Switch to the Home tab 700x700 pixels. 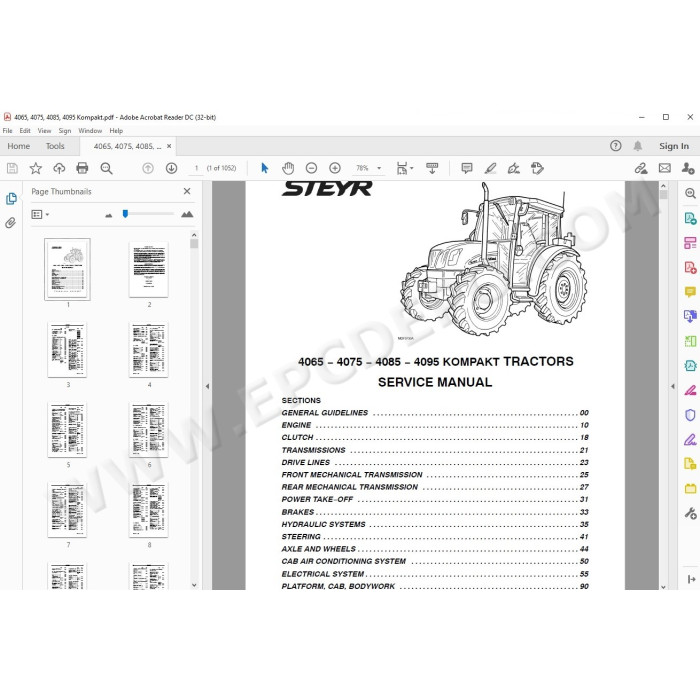(x=19, y=146)
